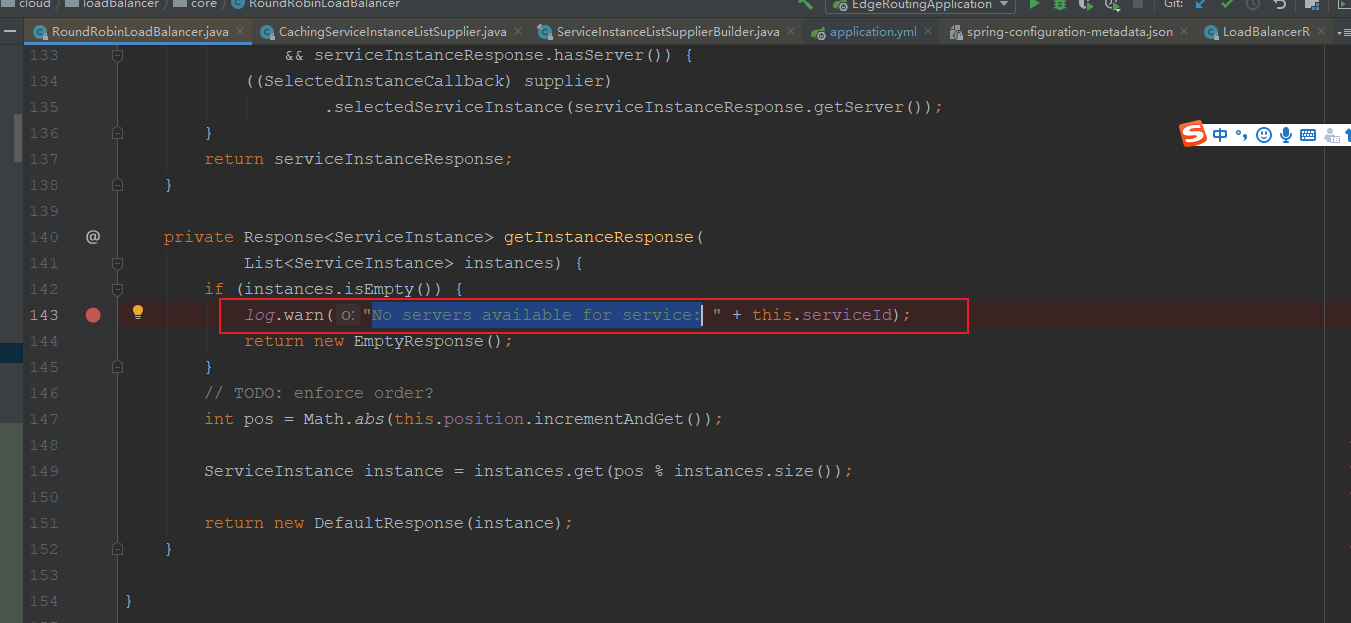1351x623 pixels.
Task: Start debugging with the green bug icon
Action: (x=1060, y=4)
